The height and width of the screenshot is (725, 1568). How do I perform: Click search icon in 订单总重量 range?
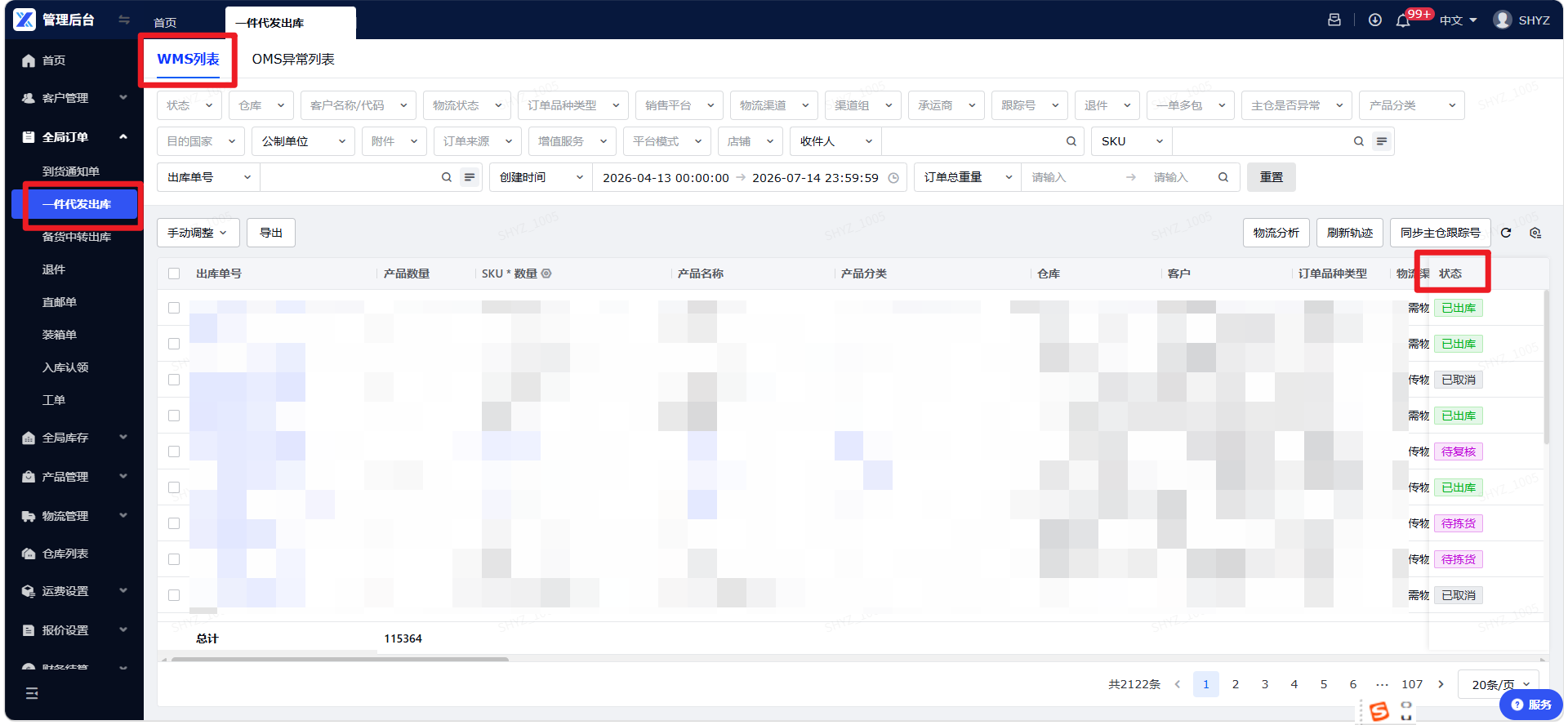[1223, 177]
